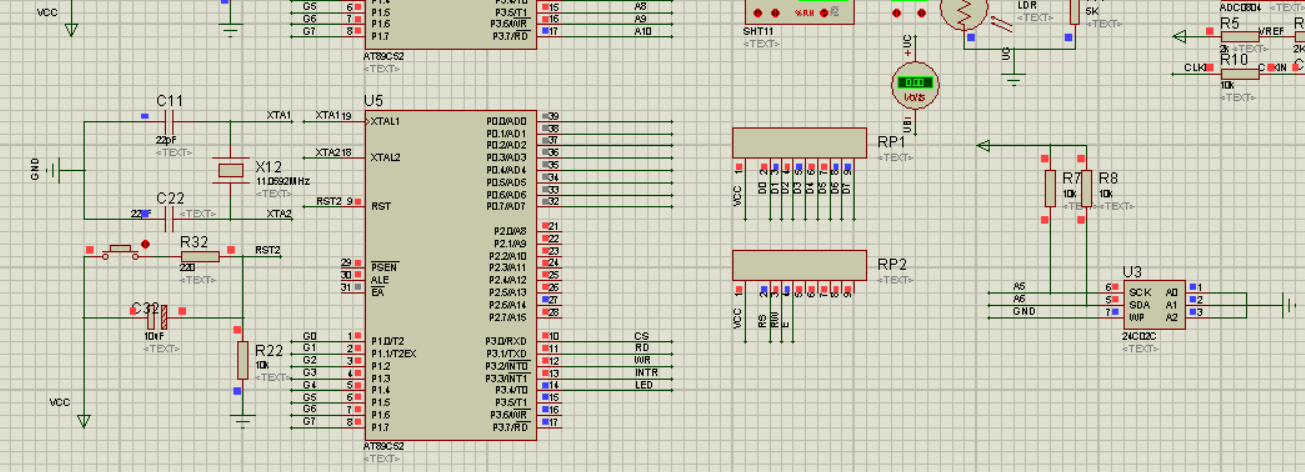
Task: Select resistor R32 body
Action: pyautogui.click(x=200, y=256)
